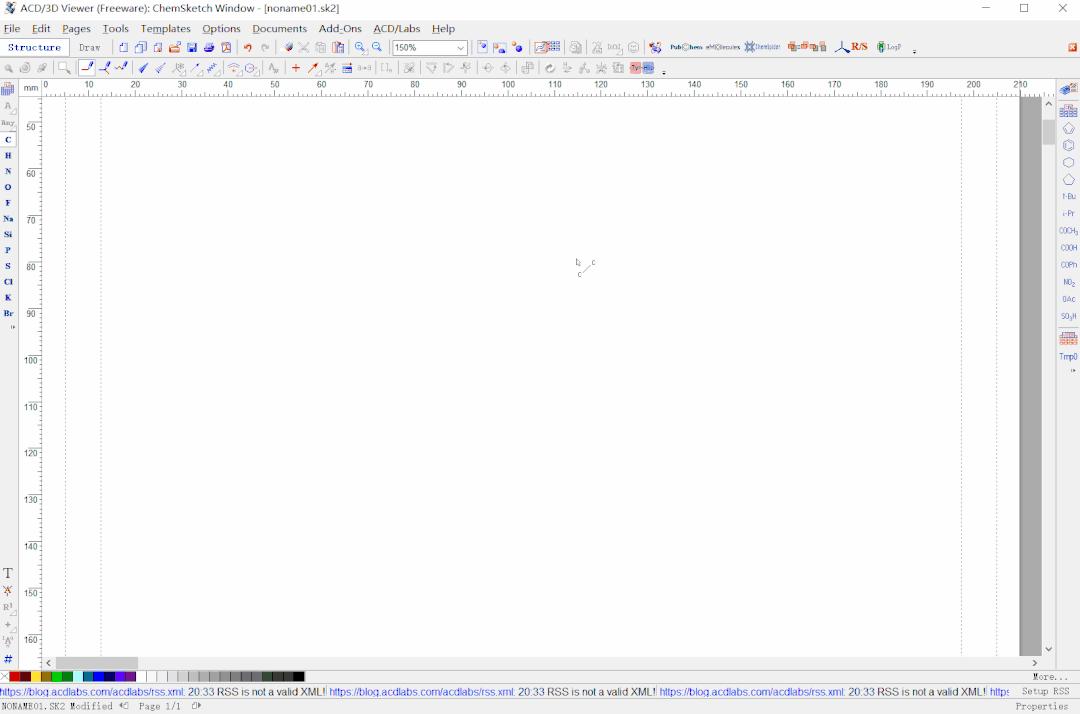The height and width of the screenshot is (714, 1080).
Task: Select the t-Bu substituent template
Action: (x=1068, y=197)
